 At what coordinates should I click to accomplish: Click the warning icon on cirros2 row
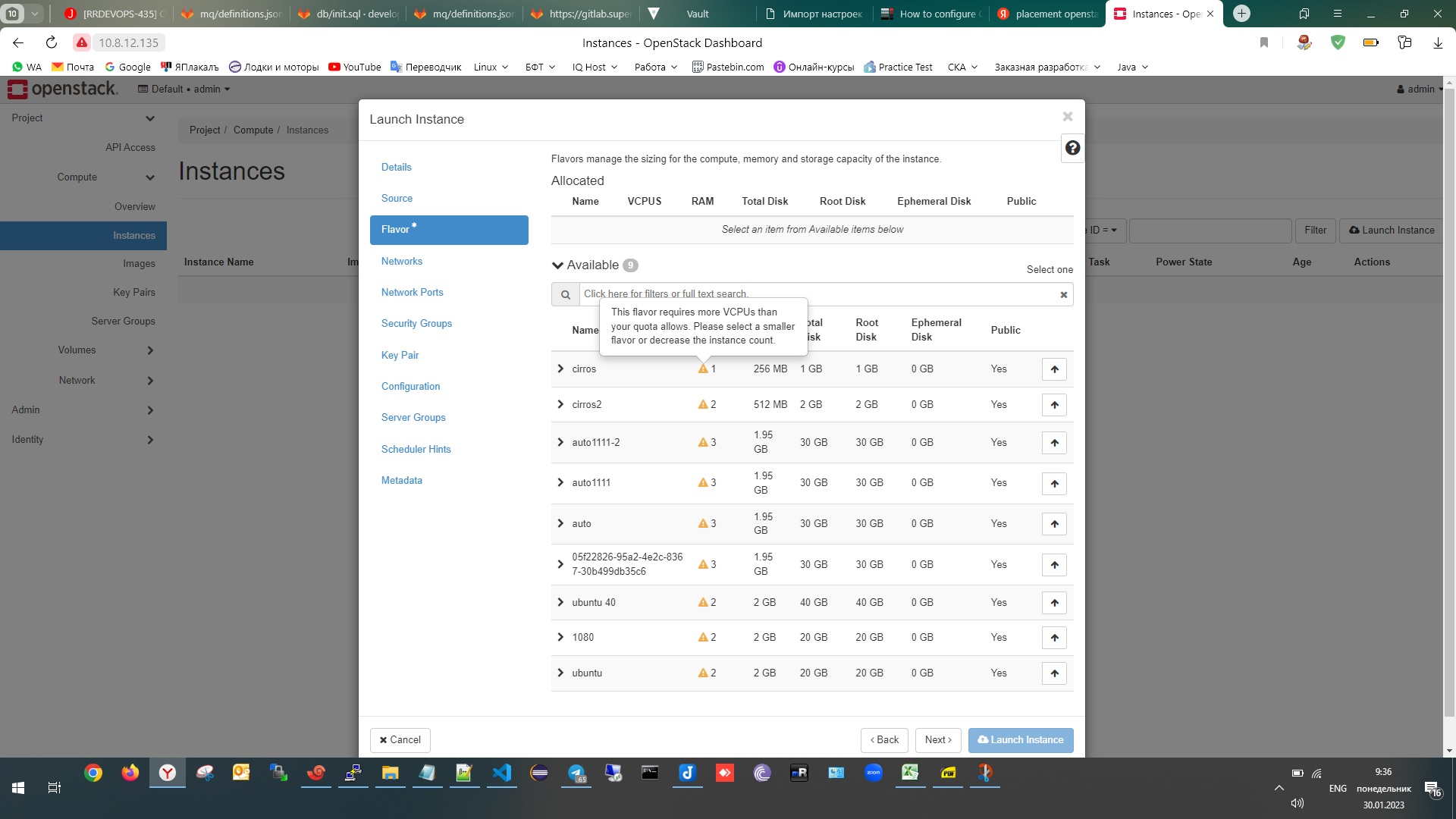[x=703, y=405]
